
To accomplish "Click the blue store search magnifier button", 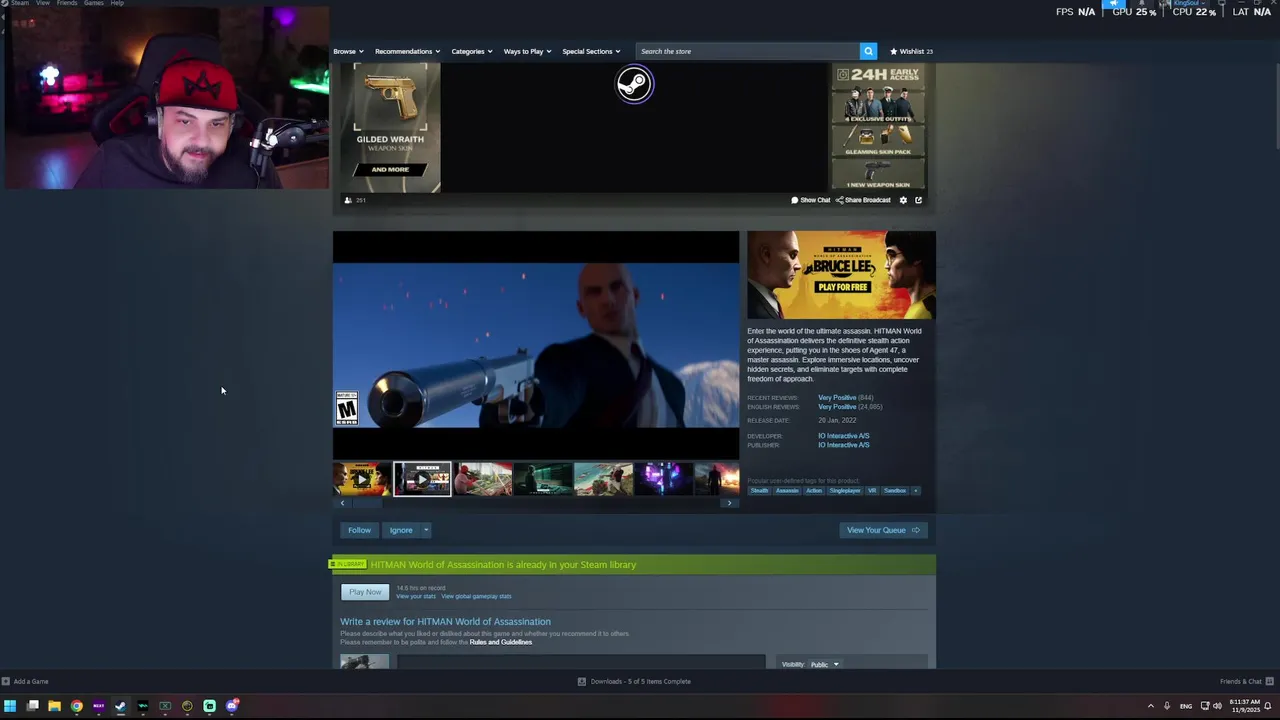I will point(868,51).
